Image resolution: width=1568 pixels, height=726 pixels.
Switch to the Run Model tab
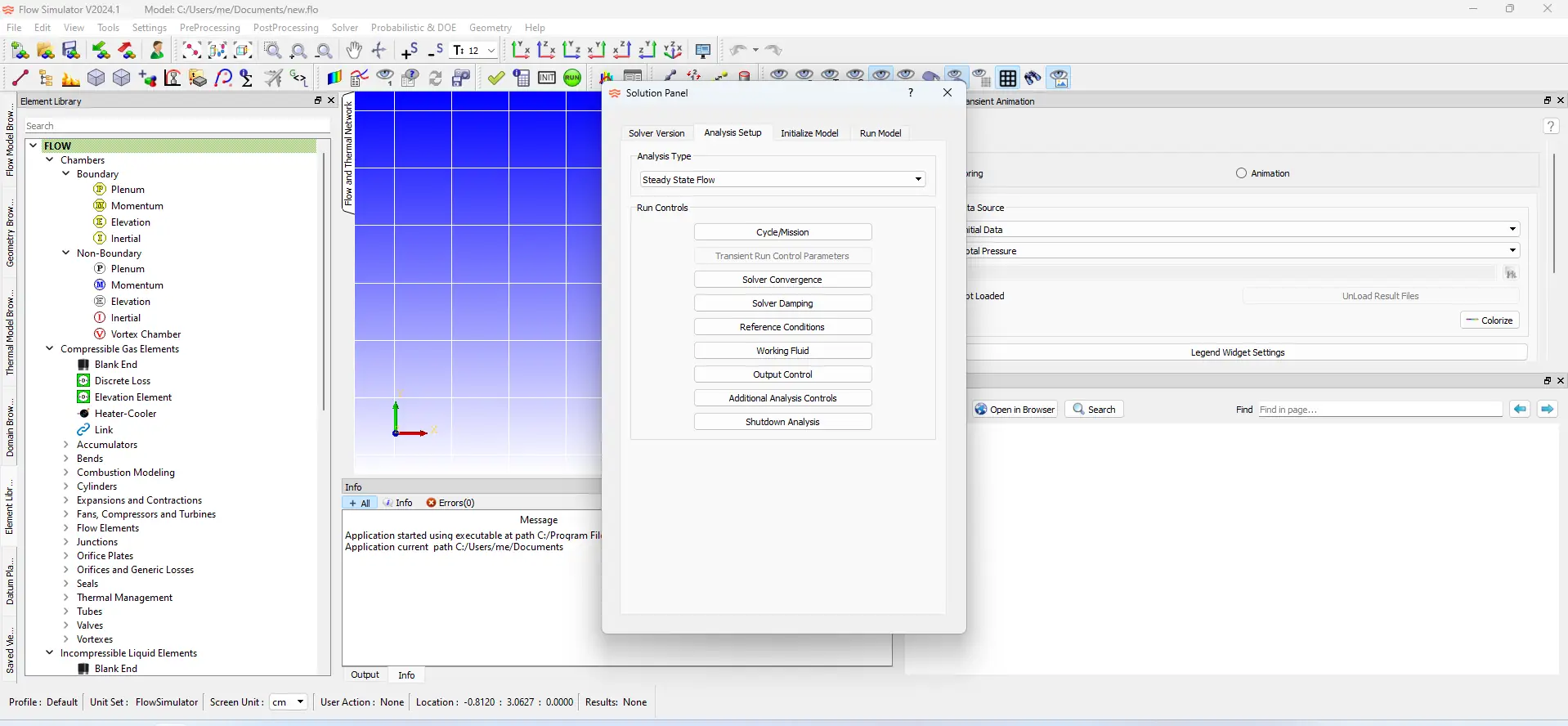coord(880,133)
